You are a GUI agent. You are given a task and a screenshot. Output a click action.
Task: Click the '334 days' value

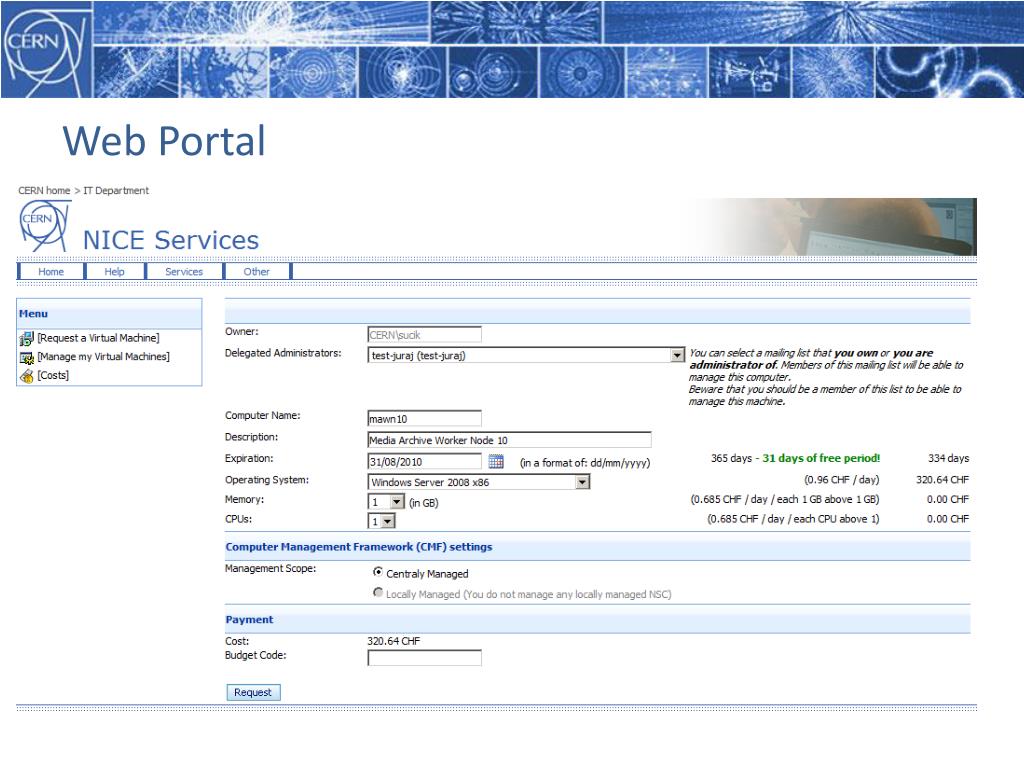tap(949, 458)
